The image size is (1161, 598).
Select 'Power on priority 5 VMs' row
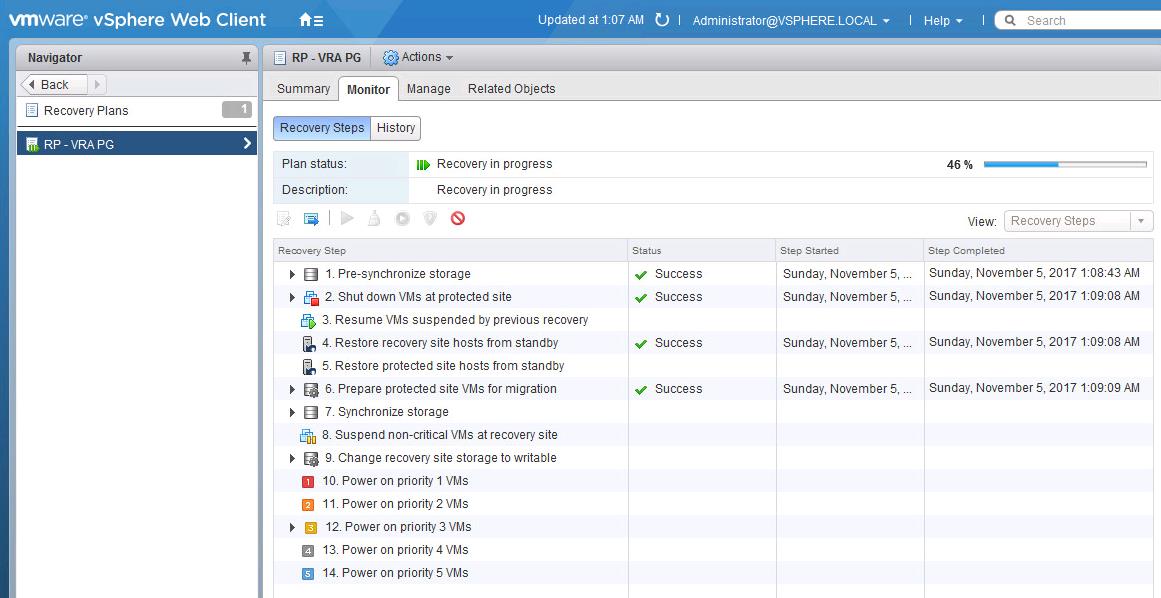[x=713, y=573]
